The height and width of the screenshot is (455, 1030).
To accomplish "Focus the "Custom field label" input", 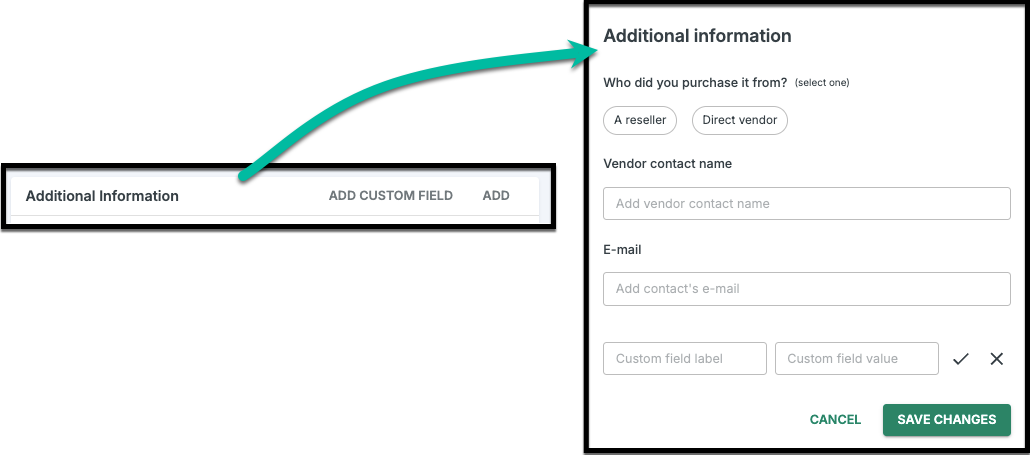I will click(x=684, y=359).
